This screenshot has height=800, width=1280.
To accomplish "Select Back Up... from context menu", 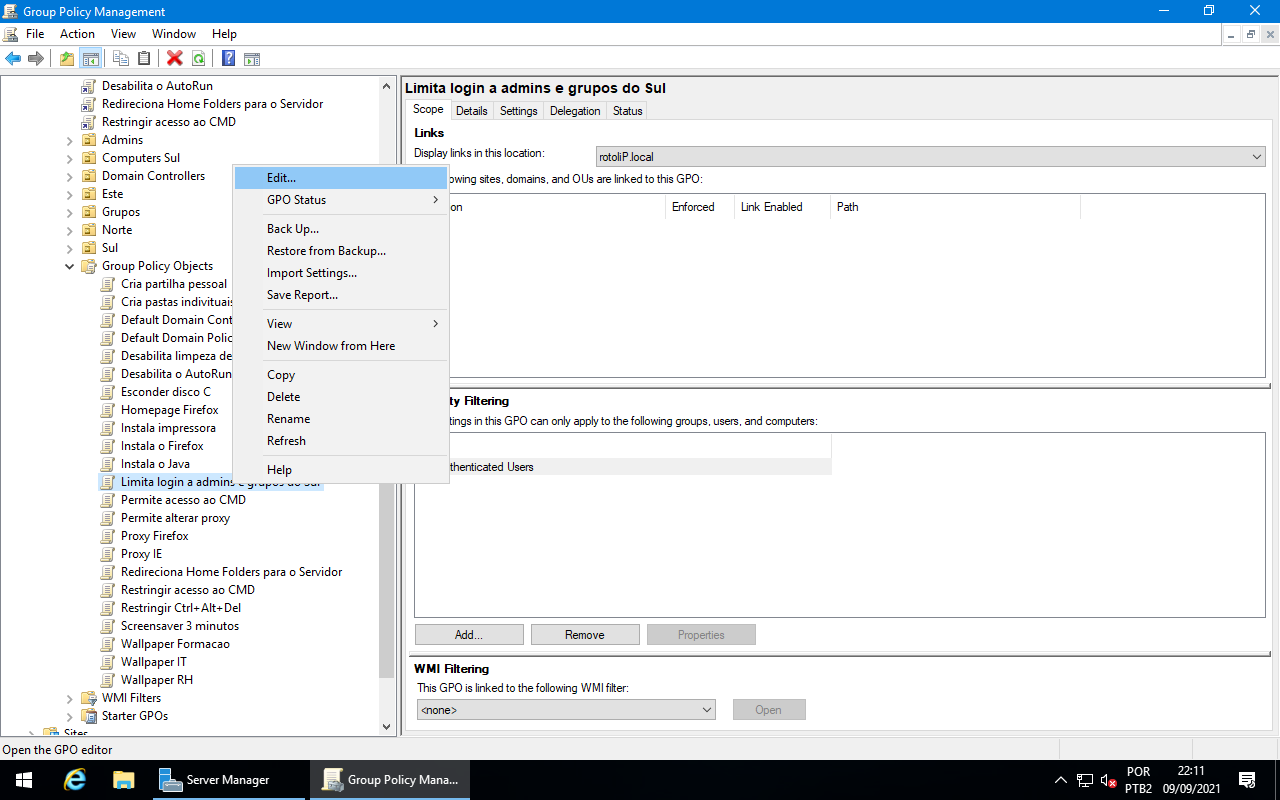I will point(292,229).
